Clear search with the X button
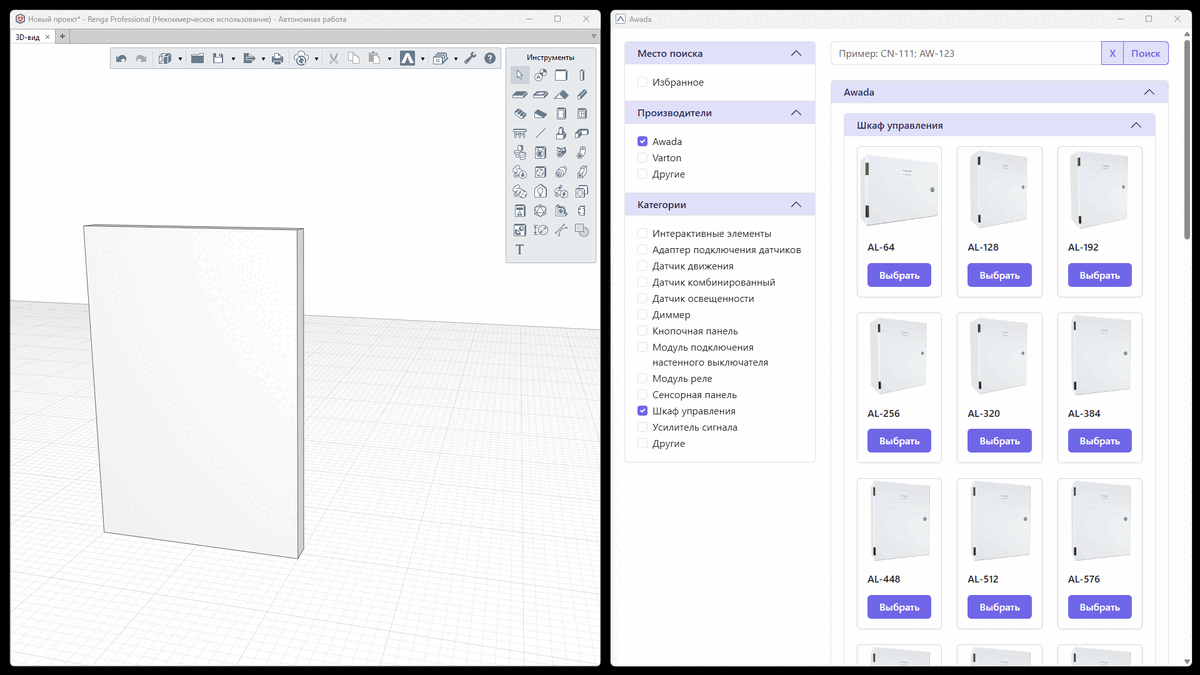Viewport: 1200px width, 675px height. 1112,53
